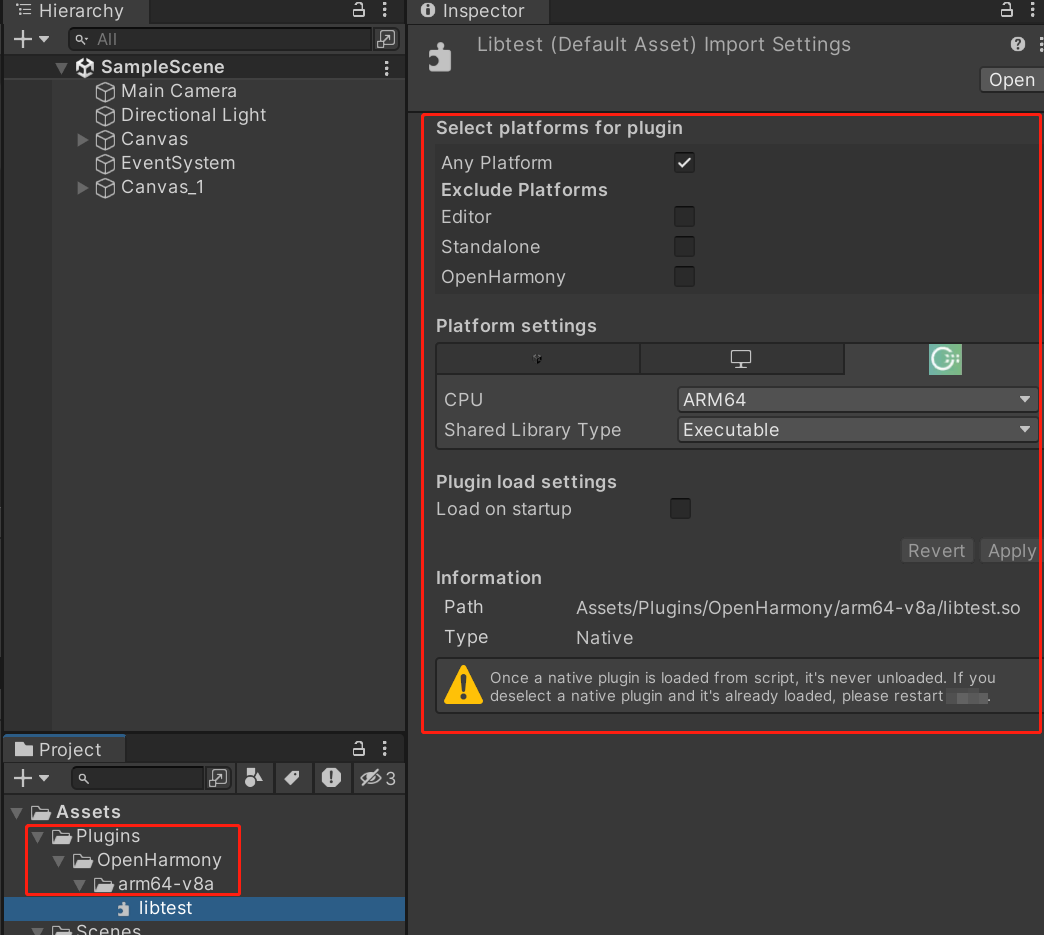This screenshot has height=935, width=1044.
Task: Lock the Inspector panel with padlock icon
Action: [1007, 10]
